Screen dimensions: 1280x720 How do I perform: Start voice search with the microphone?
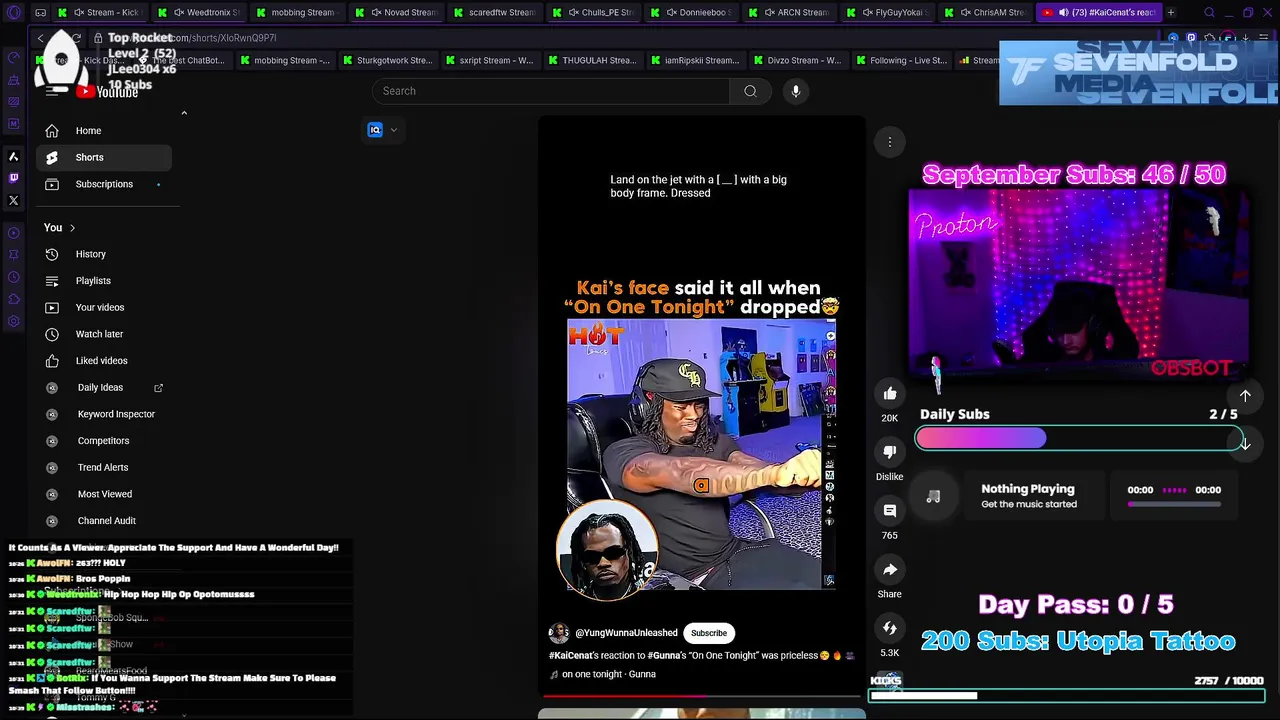[796, 91]
